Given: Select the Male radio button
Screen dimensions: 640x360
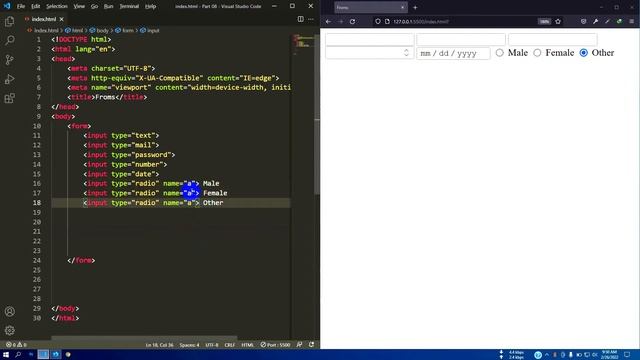Looking at the screenshot, I should 500,53.
